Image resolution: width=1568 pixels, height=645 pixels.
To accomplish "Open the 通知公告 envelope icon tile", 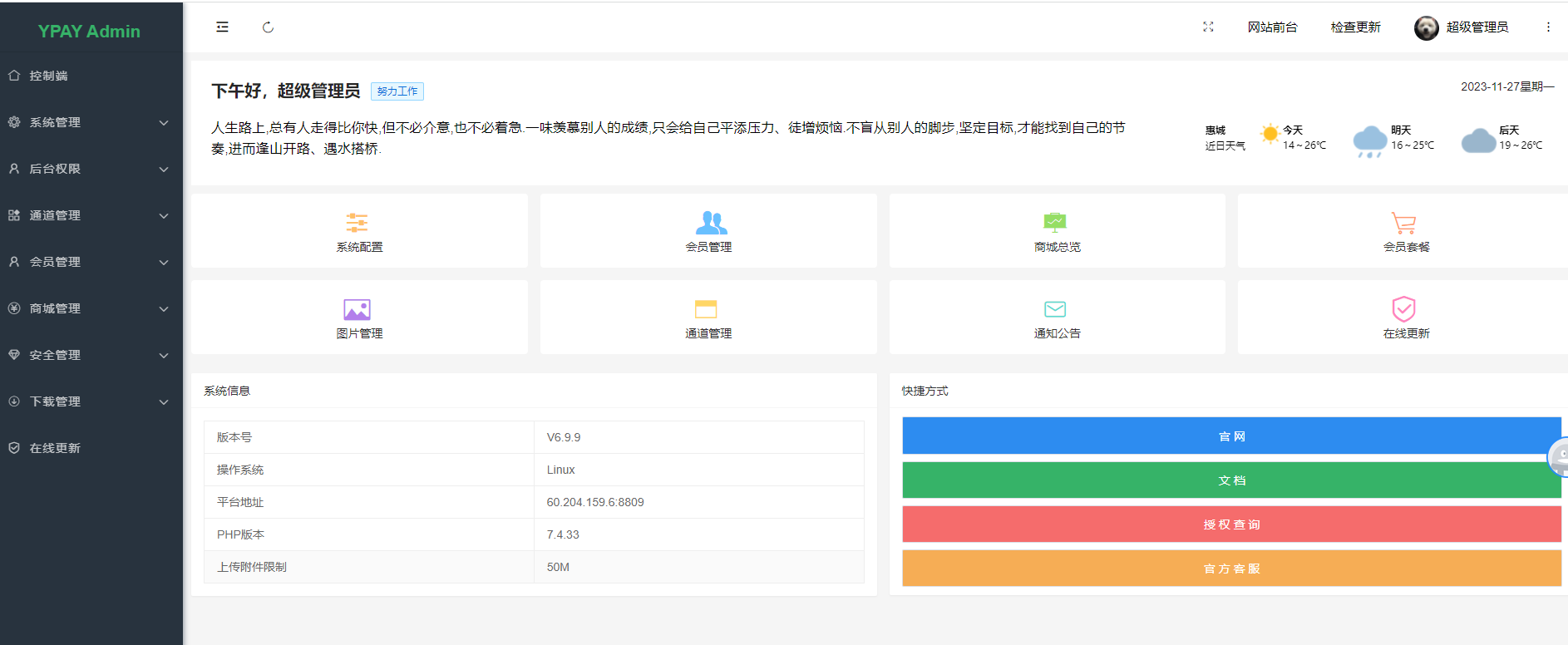I will click(x=1056, y=310).
